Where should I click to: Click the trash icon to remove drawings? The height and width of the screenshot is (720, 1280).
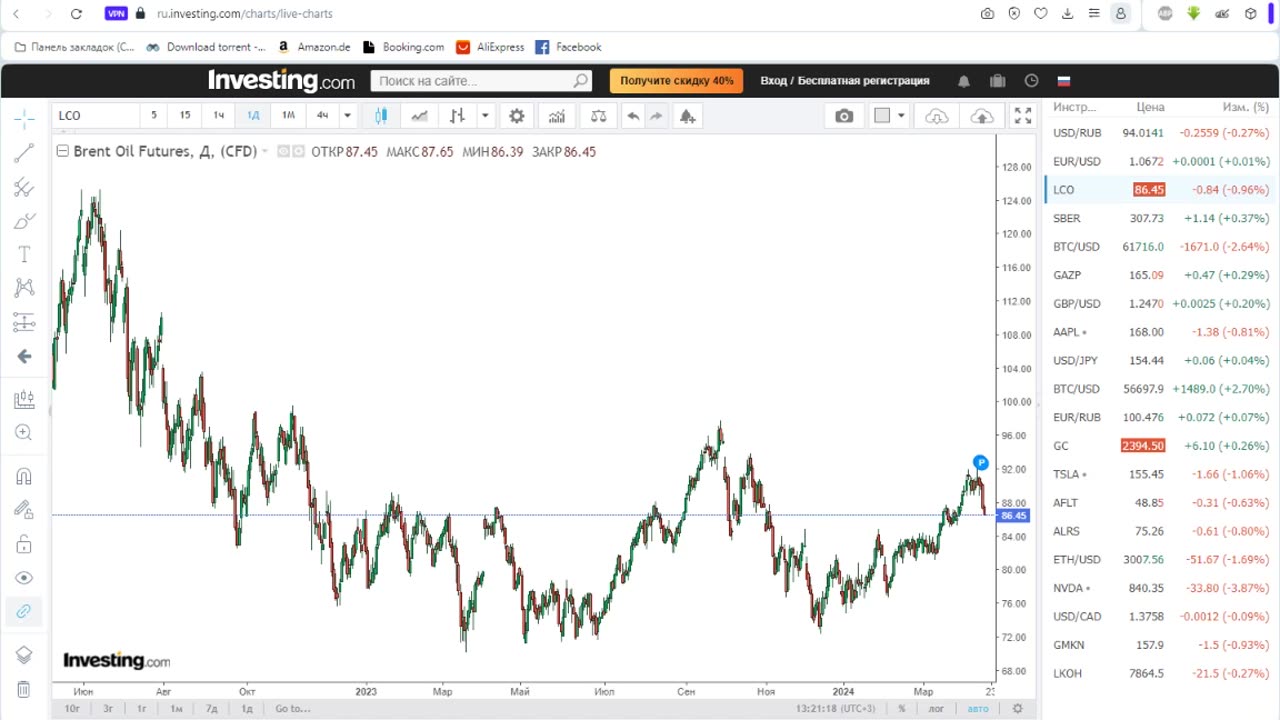tap(24, 689)
